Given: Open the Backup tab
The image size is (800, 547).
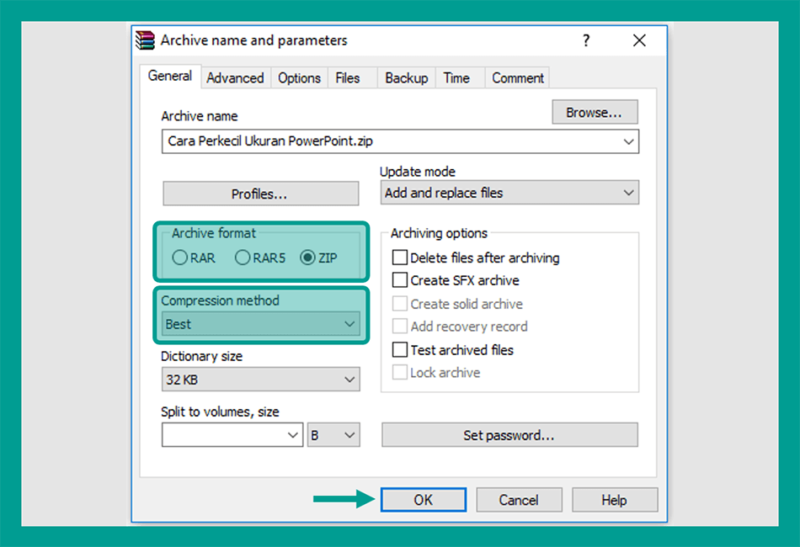Looking at the screenshot, I should pyautogui.click(x=406, y=78).
